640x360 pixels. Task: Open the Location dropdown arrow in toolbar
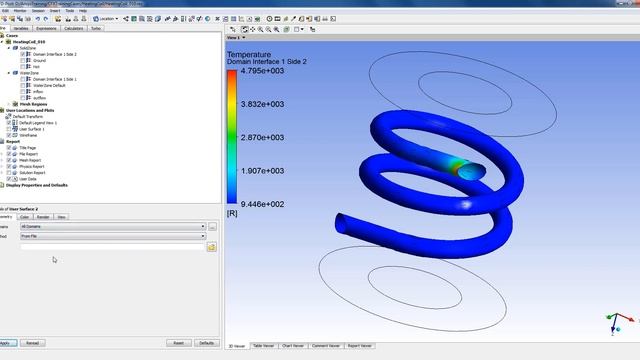click(117, 19)
